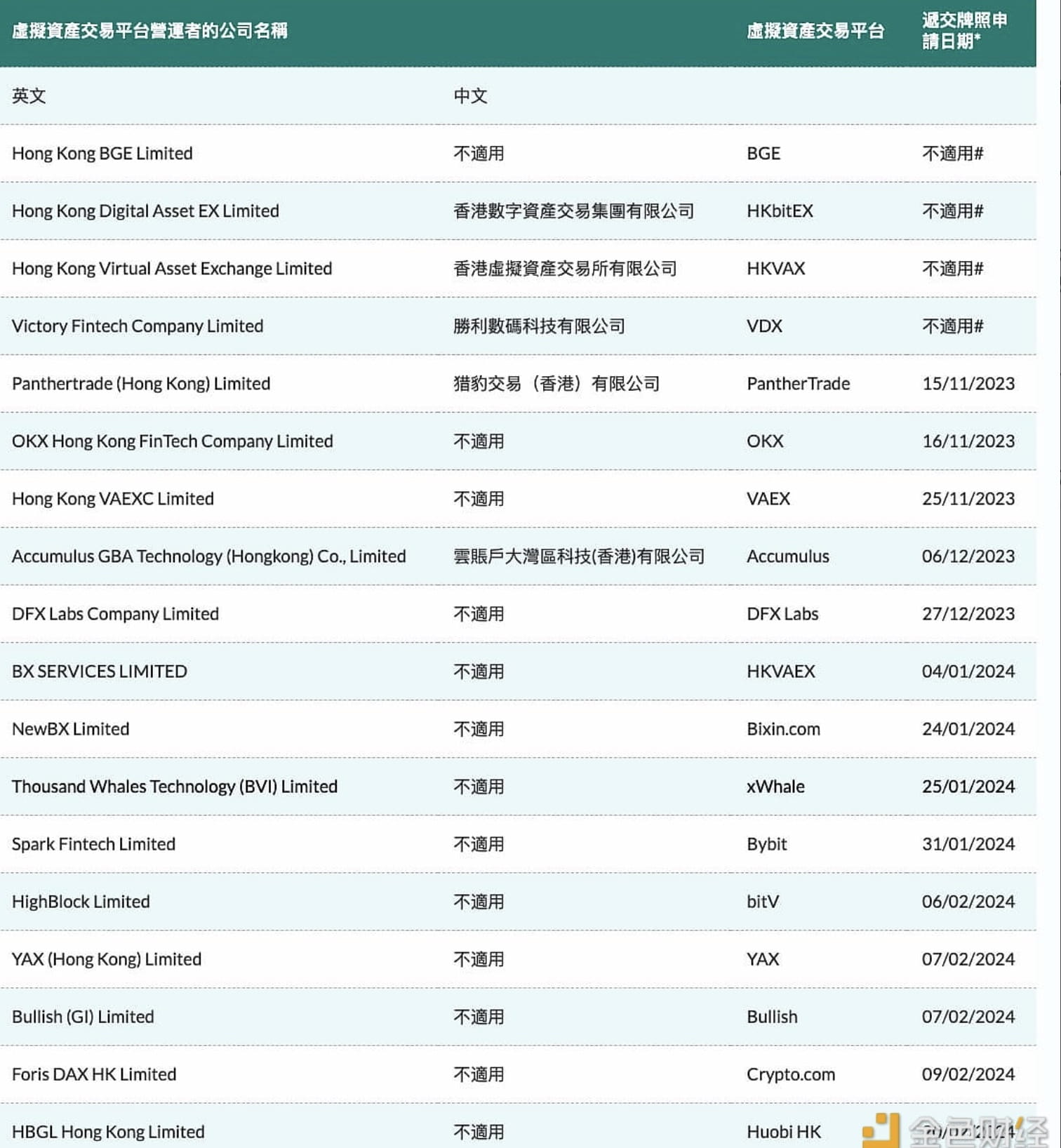The image size is (1061, 1148).
Task: Click the BGE platform cell
Action: [763, 154]
